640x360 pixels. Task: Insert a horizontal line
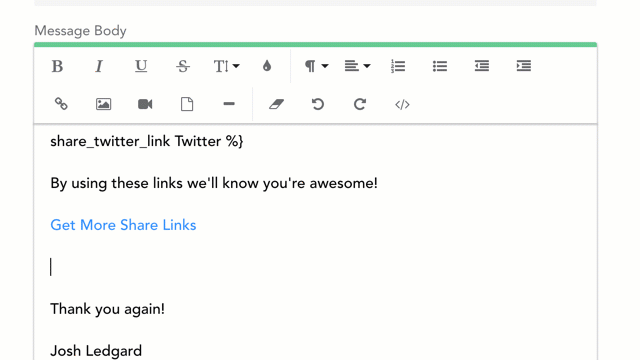[x=229, y=104]
